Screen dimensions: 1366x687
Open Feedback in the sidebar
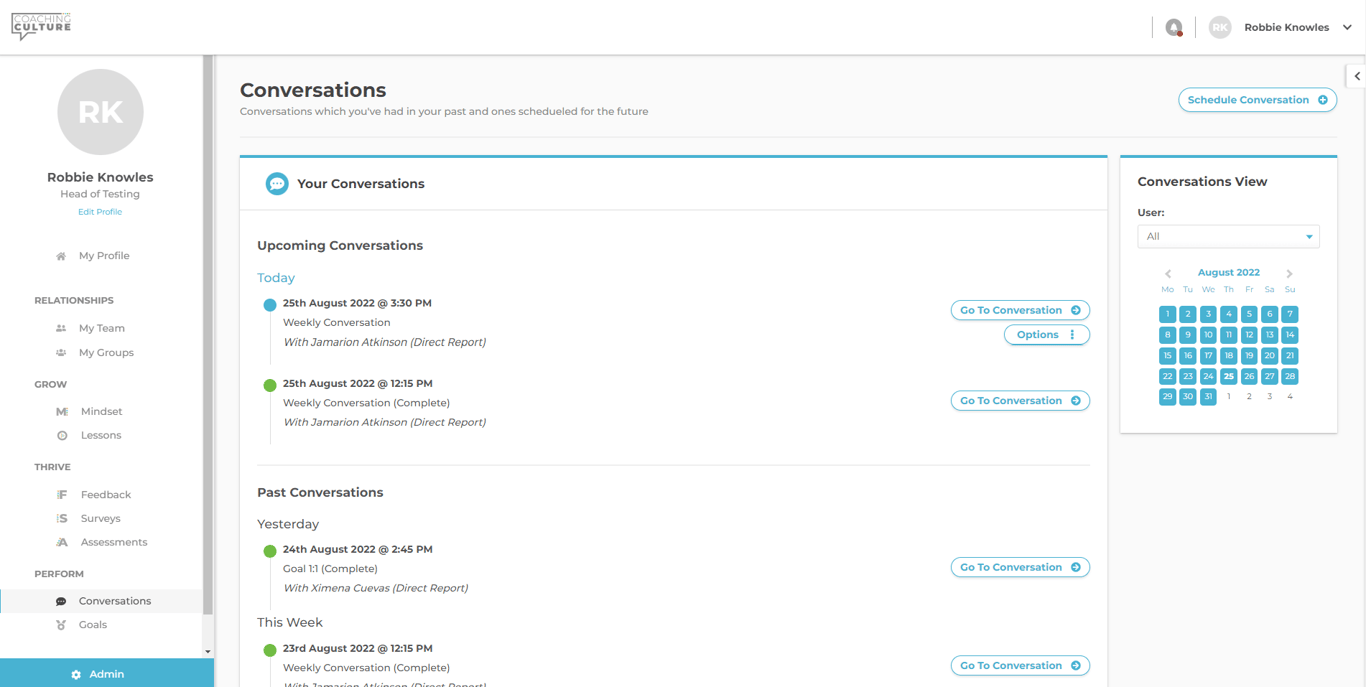[x=105, y=495]
